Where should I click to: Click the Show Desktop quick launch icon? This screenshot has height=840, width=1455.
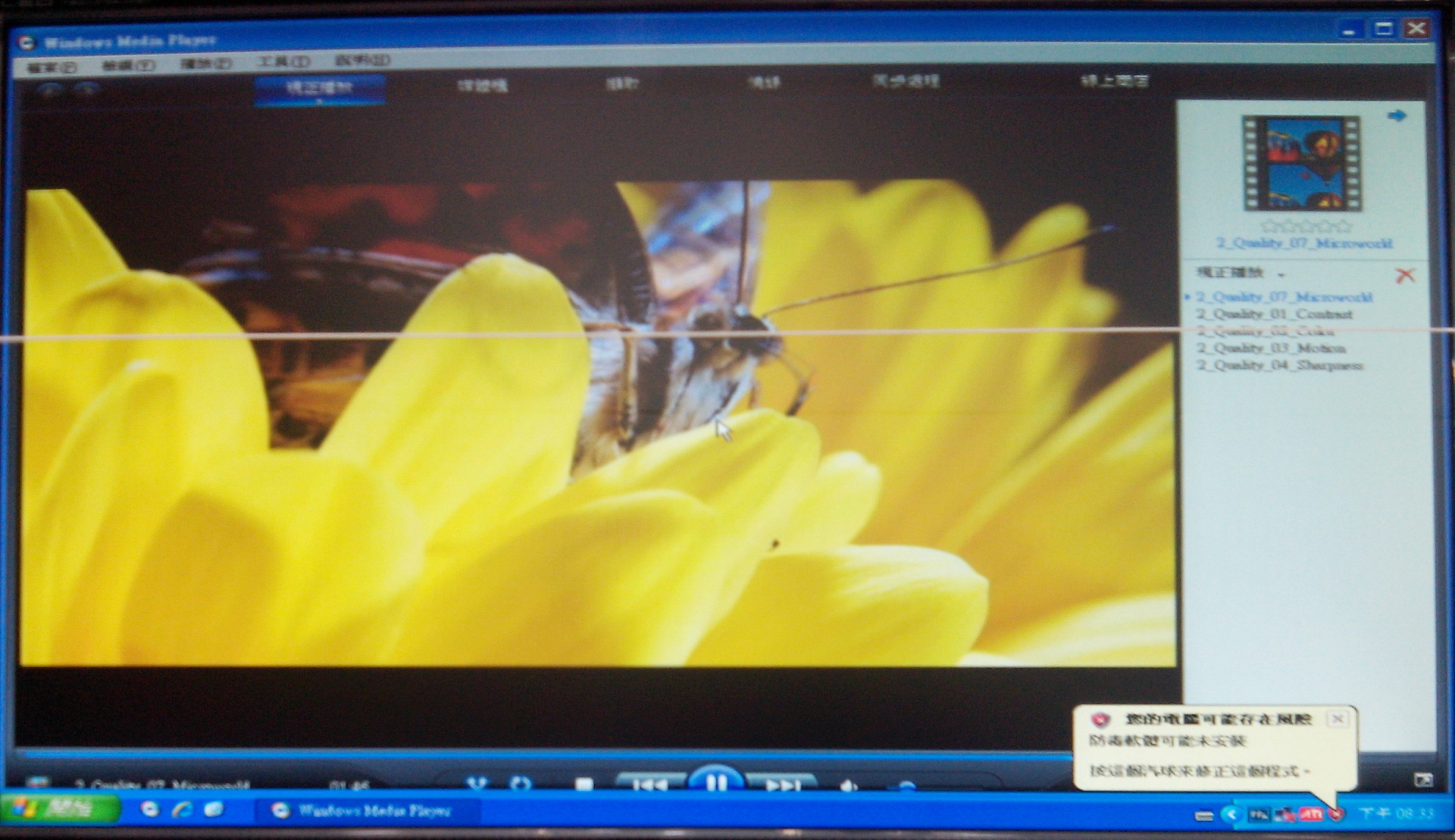click(x=214, y=810)
